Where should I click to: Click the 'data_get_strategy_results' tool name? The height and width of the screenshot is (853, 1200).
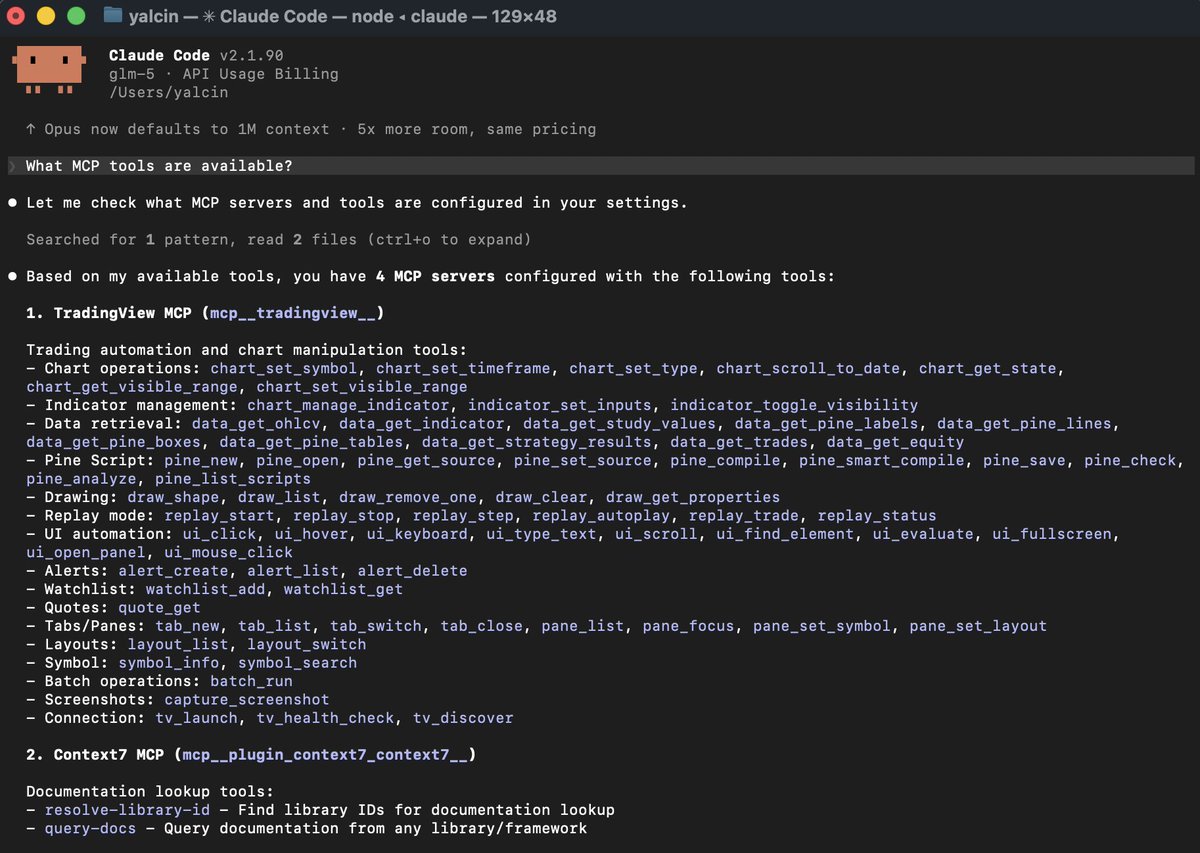coord(537,442)
